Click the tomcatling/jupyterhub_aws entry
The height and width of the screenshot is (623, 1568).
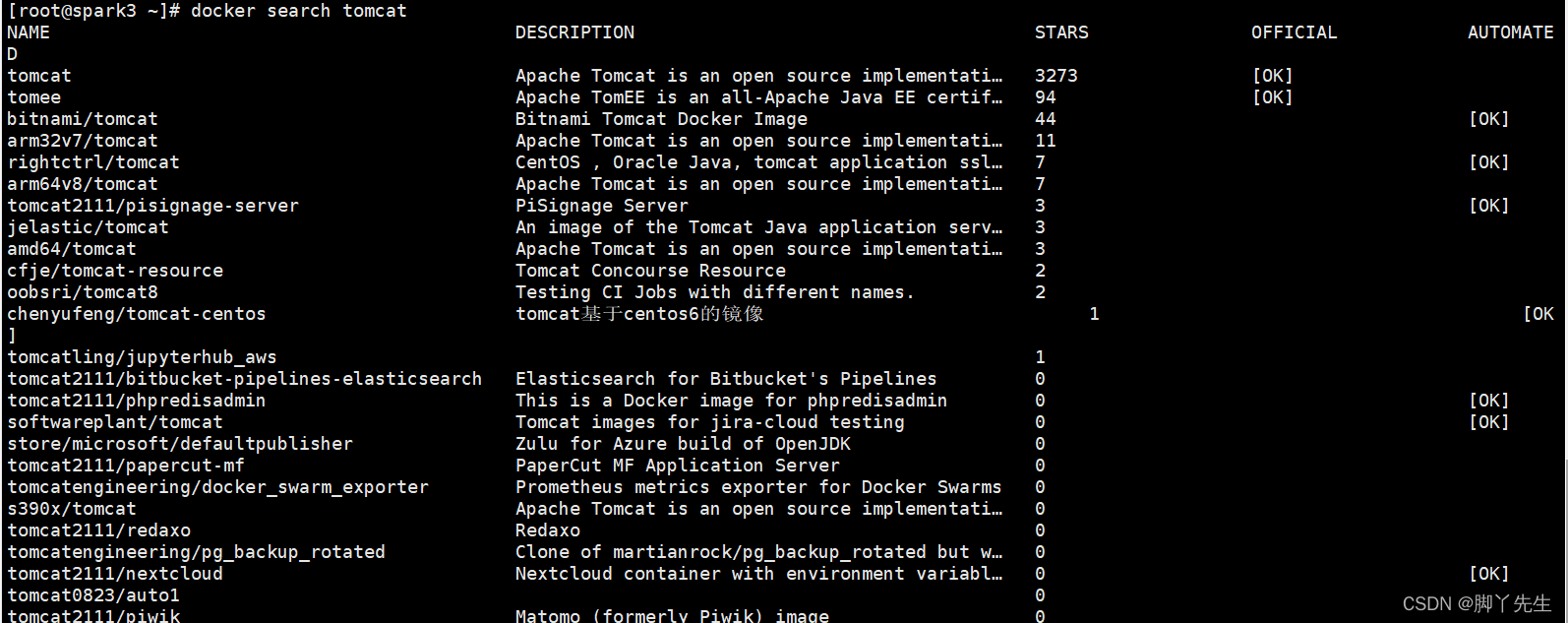click(142, 357)
